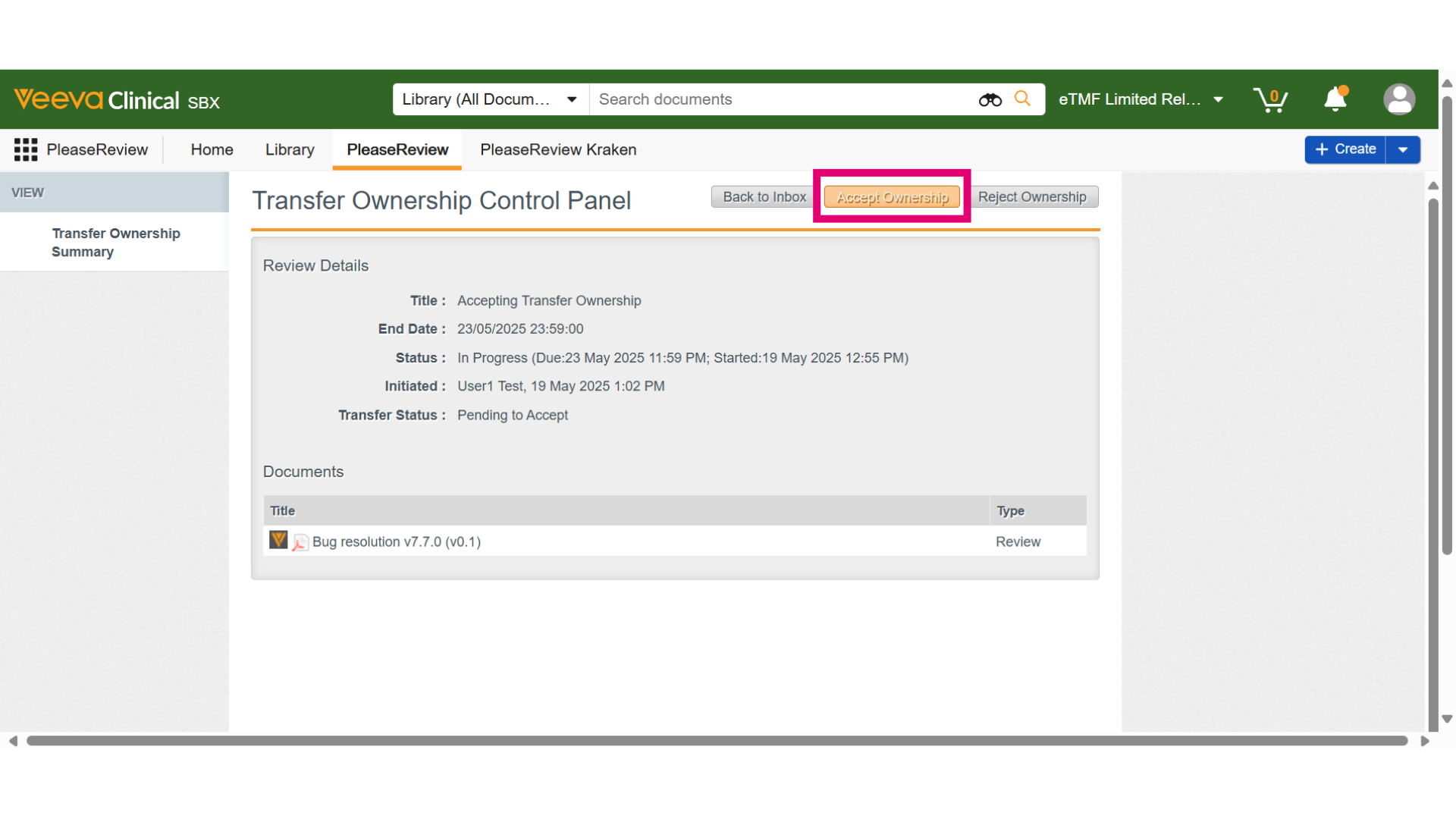Switch to the Library tab
1456x819 pixels.
[290, 149]
